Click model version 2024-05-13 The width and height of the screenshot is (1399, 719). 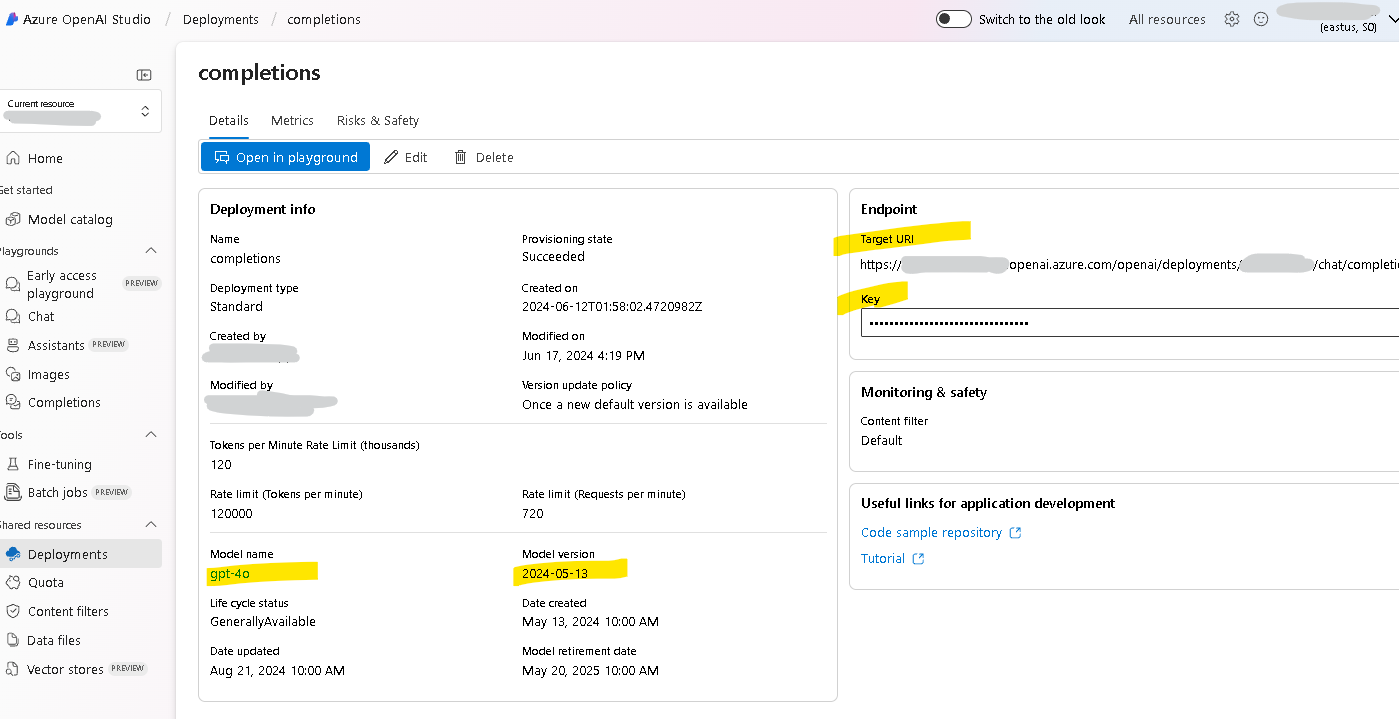point(555,573)
